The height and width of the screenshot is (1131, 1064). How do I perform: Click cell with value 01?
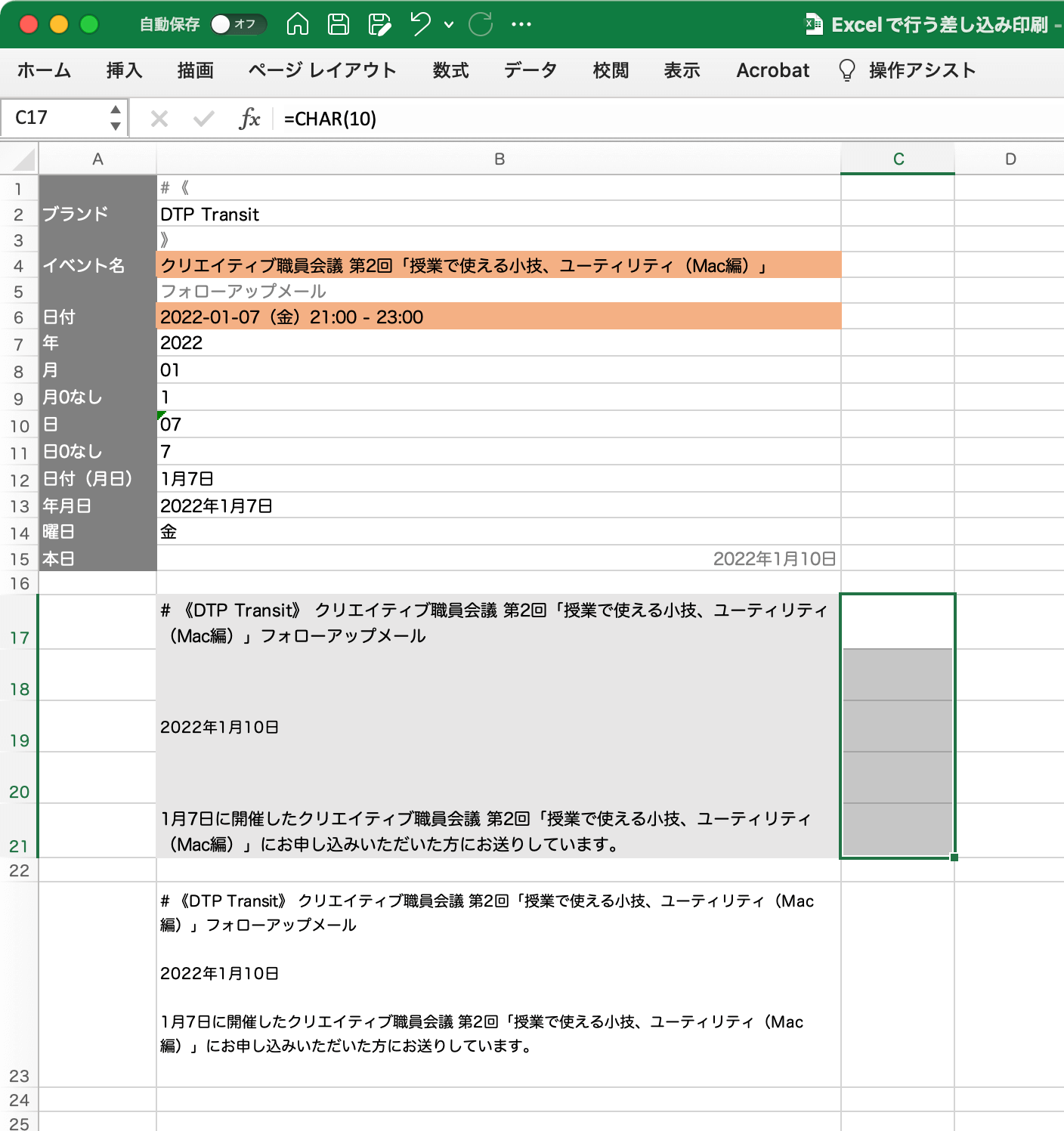pyautogui.click(x=499, y=370)
